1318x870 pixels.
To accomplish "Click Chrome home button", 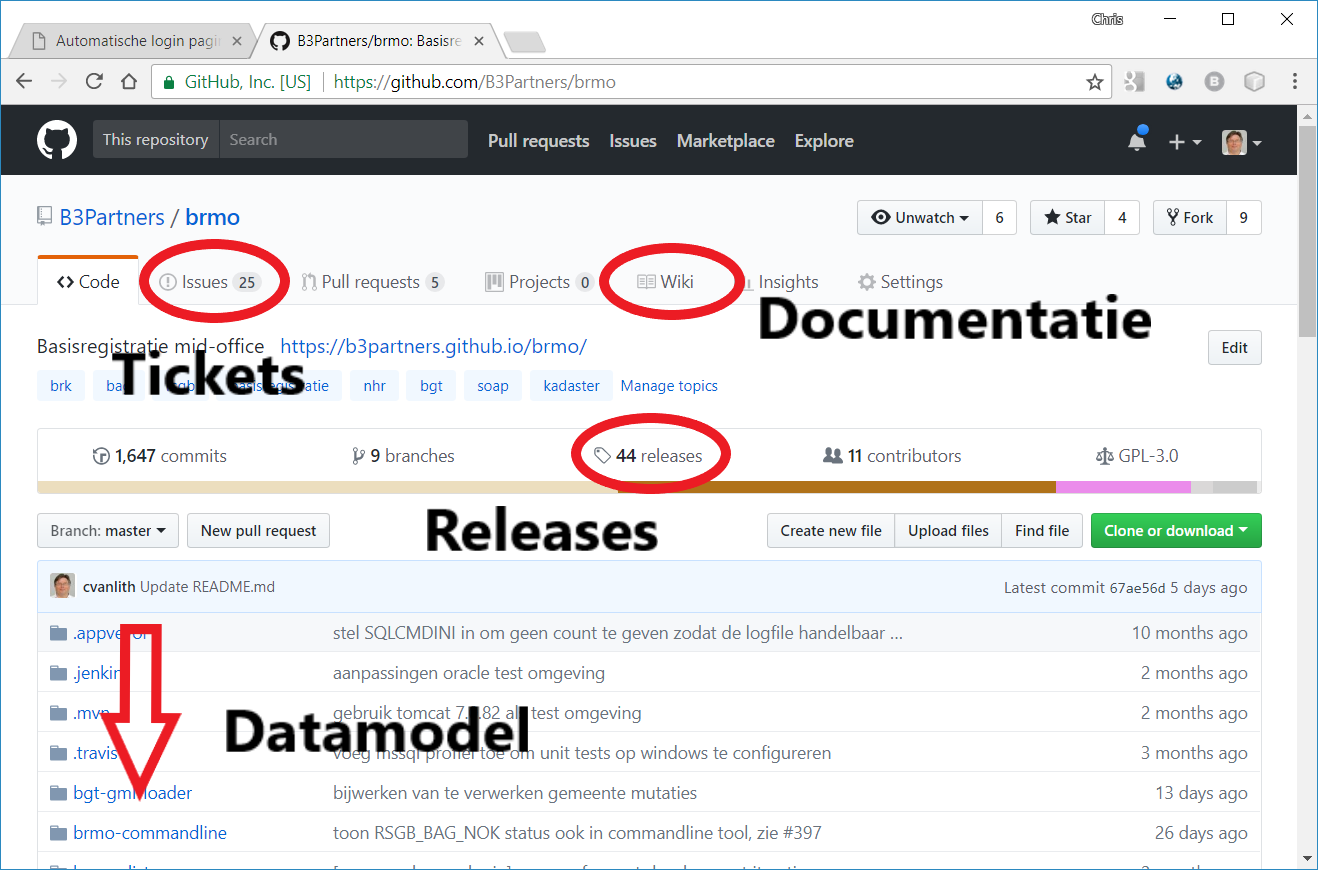I will pyautogui.click(x=129, y=82).
